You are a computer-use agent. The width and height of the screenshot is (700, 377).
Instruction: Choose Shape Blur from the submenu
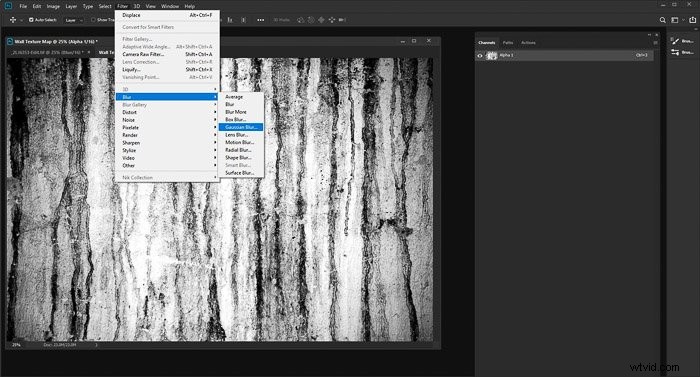tap(241, 158)
